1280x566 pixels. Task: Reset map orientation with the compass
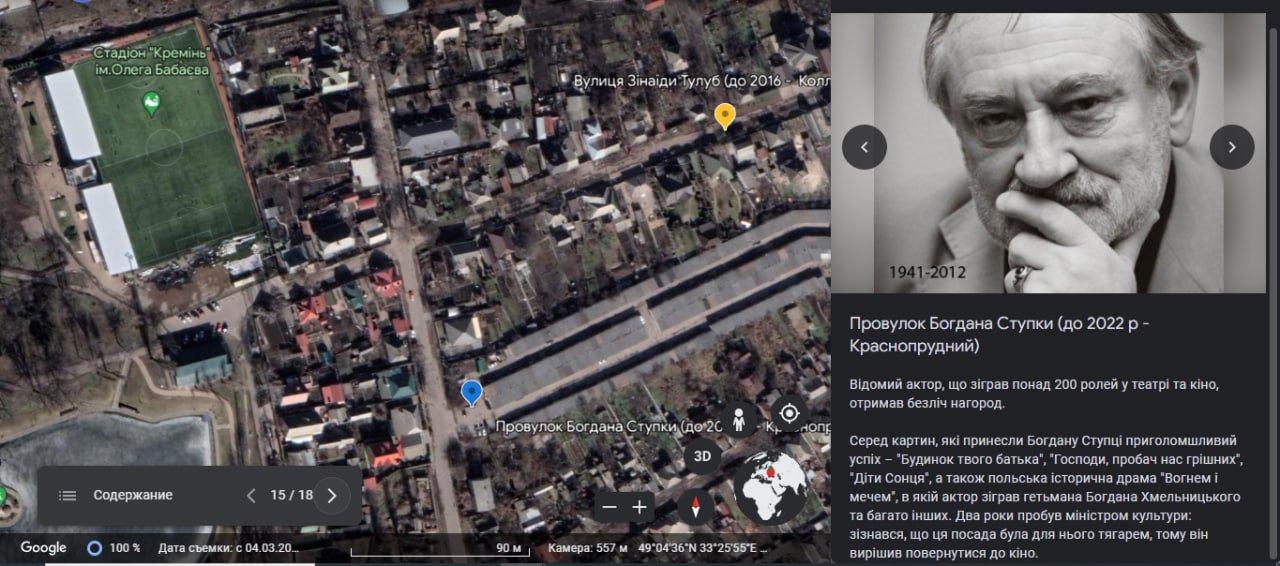tap(695, 507)
